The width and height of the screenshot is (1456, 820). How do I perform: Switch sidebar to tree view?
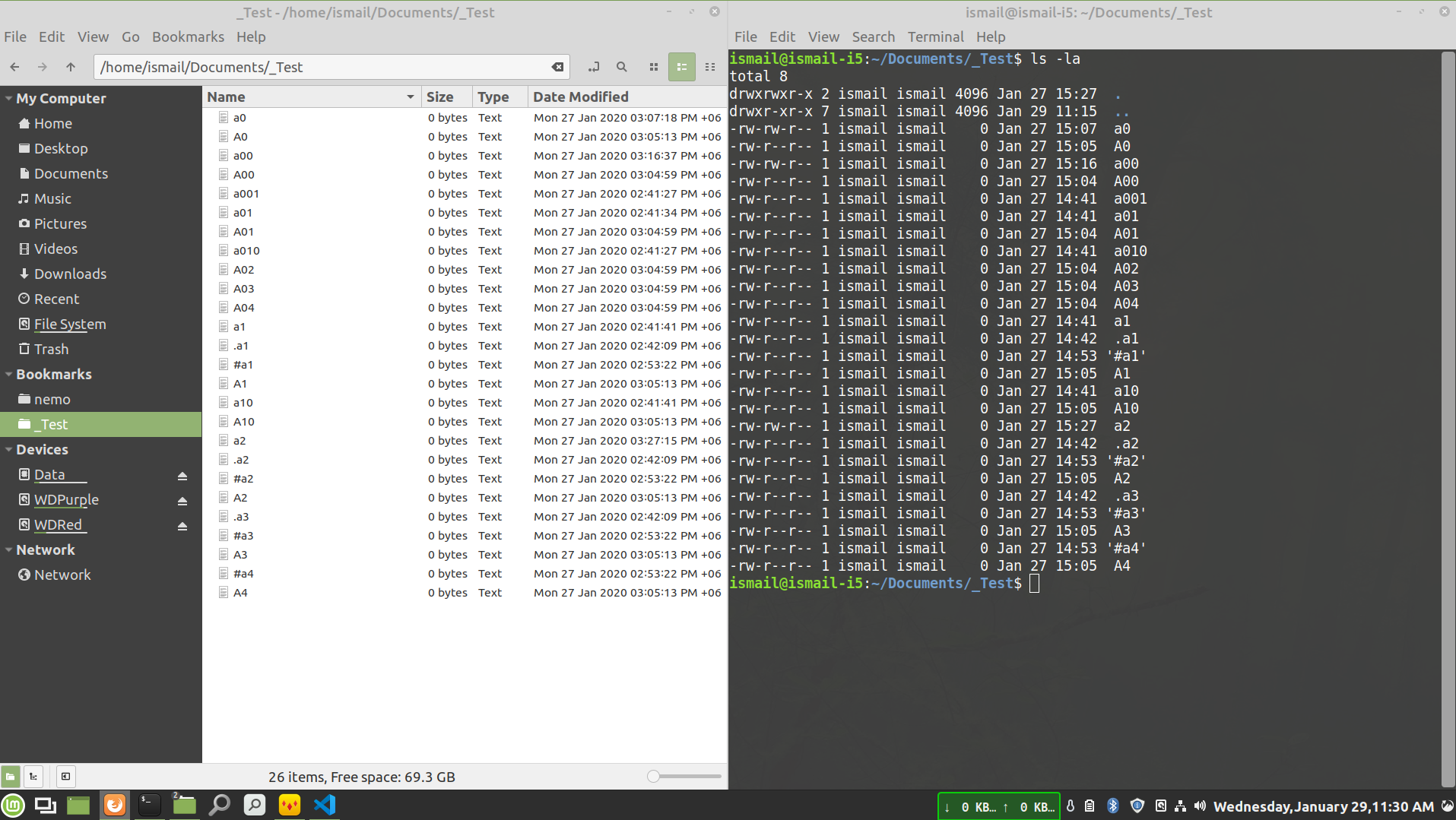pyautogui.click(x=33, y=776)
